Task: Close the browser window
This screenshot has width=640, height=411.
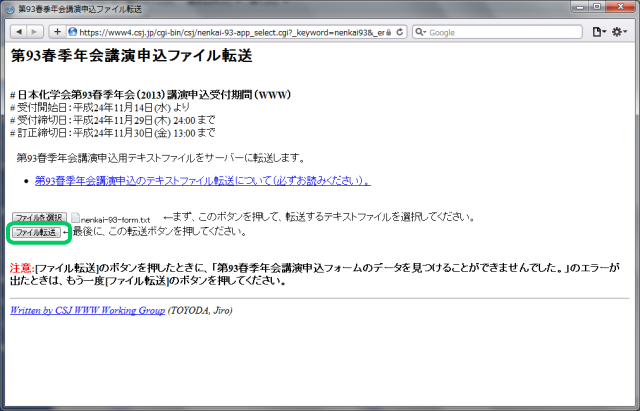Action: (621, 7)
